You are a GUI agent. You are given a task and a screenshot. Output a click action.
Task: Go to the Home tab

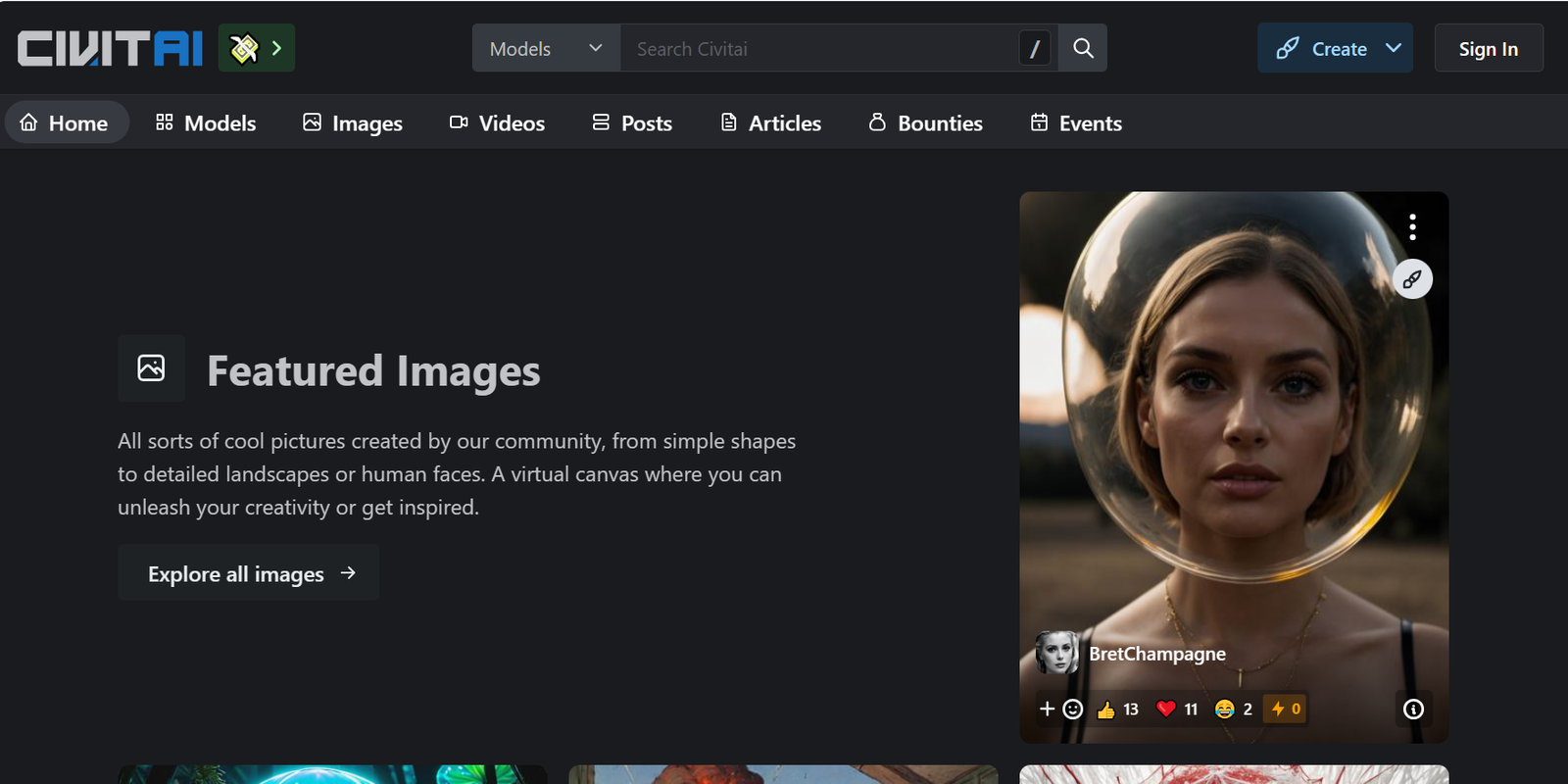click(65, 122)
